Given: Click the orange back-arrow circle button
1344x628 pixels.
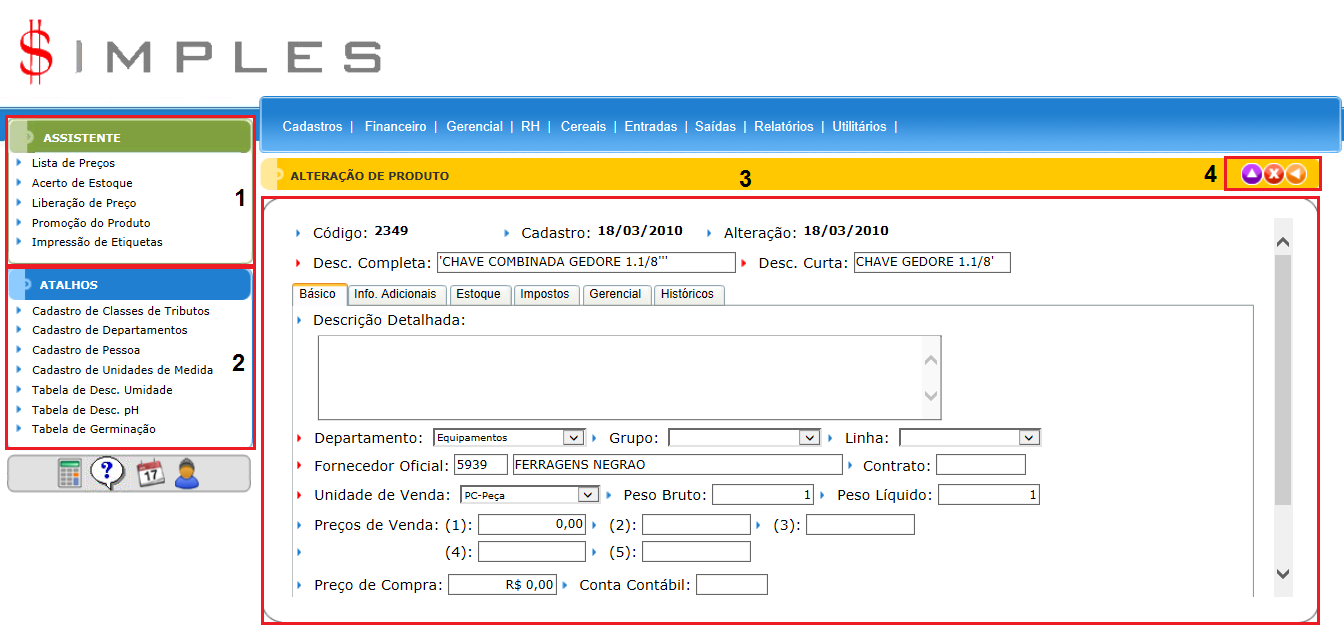Looking at the screenshot, I should pyautogui.click(x=1295, y=174).
